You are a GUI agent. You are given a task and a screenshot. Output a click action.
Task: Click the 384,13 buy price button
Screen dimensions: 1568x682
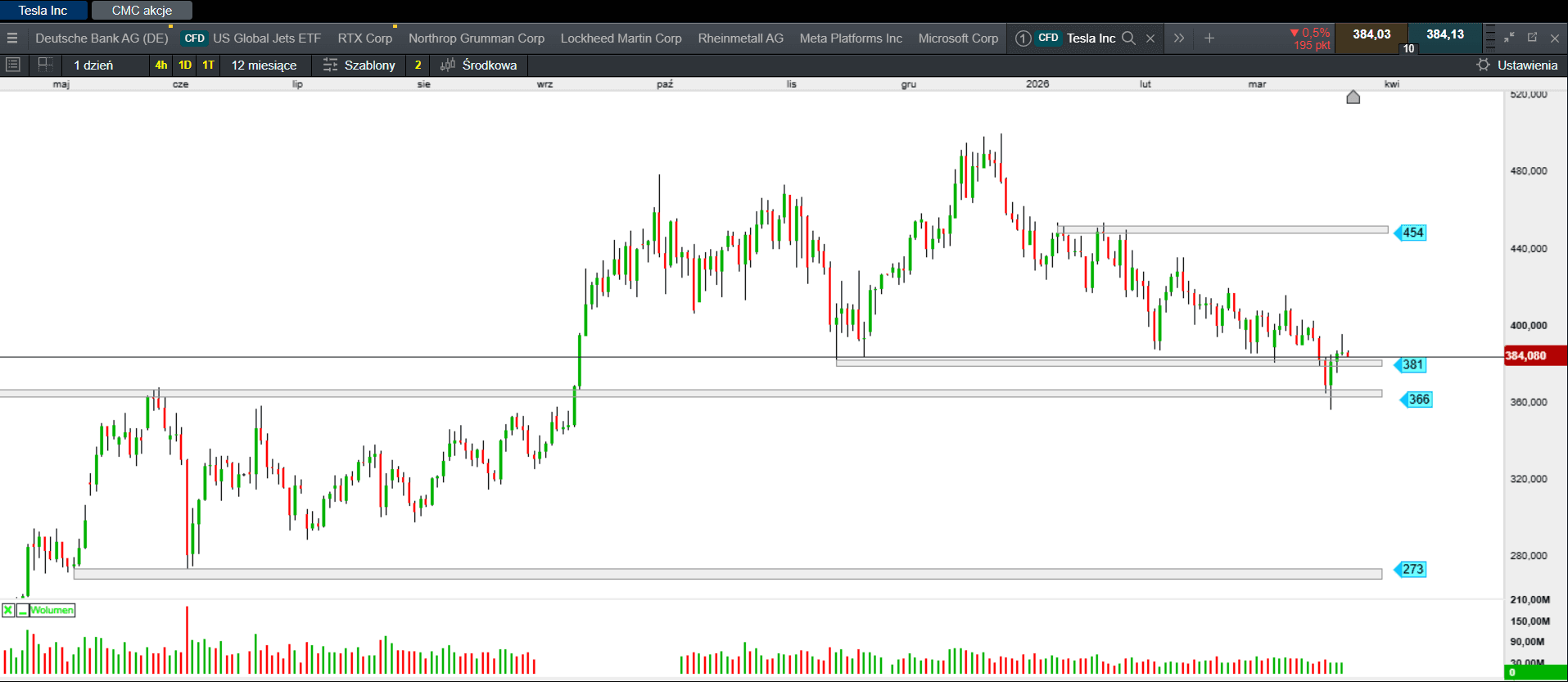click(x=1444, y=34)
